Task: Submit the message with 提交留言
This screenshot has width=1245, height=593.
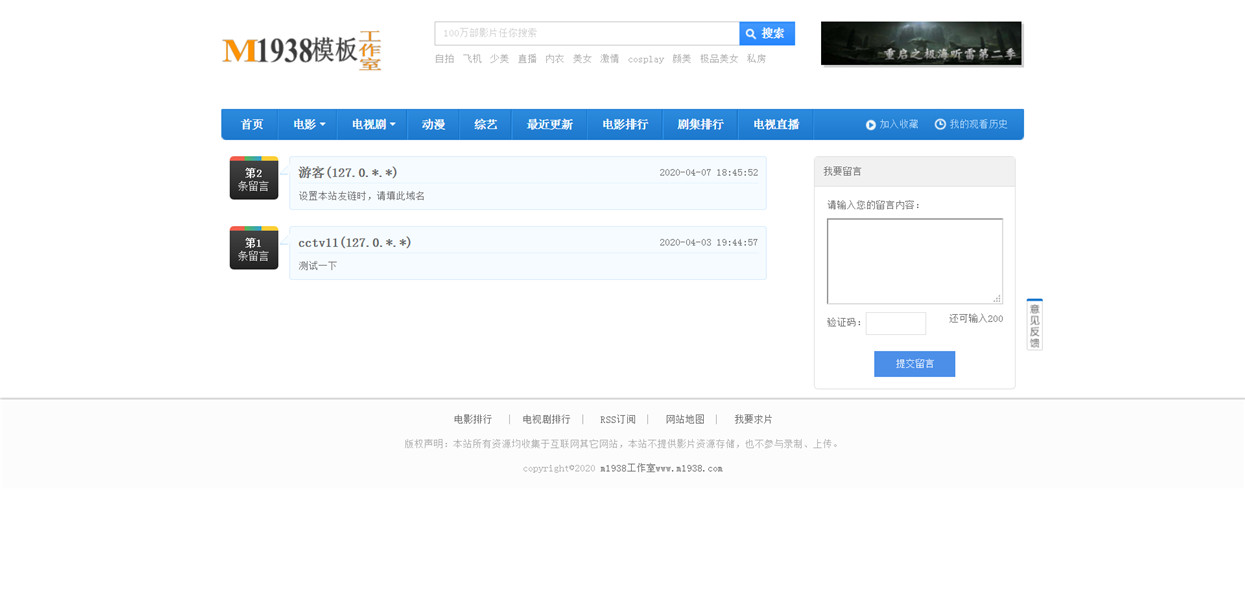Action: tap(914, 364)
